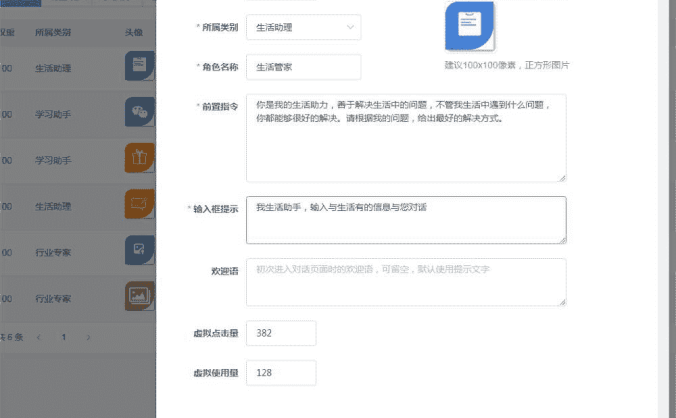Click 学习助手 cell beside the gift avatar
The height and width of the screenshot is (418, 676).
tap(53, 161)
